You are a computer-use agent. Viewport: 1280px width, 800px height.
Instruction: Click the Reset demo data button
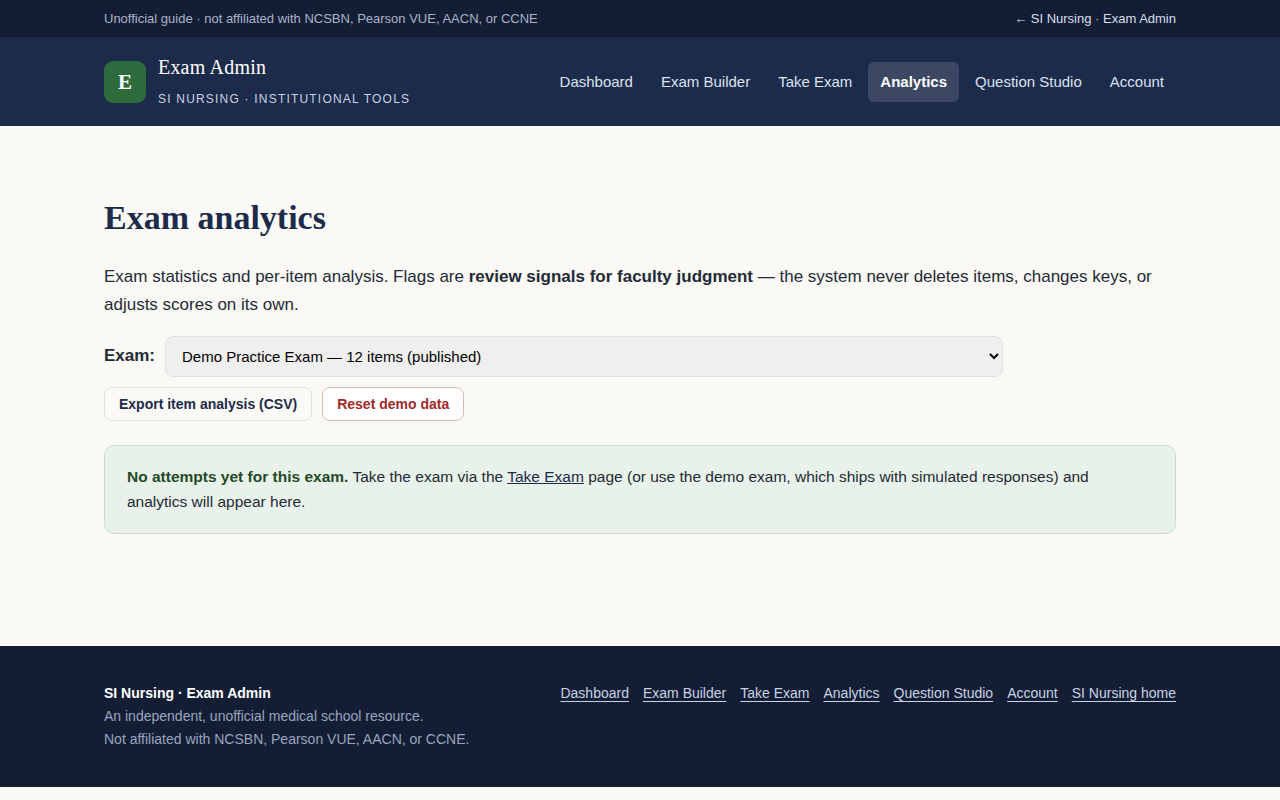click(x=393, y=404)
